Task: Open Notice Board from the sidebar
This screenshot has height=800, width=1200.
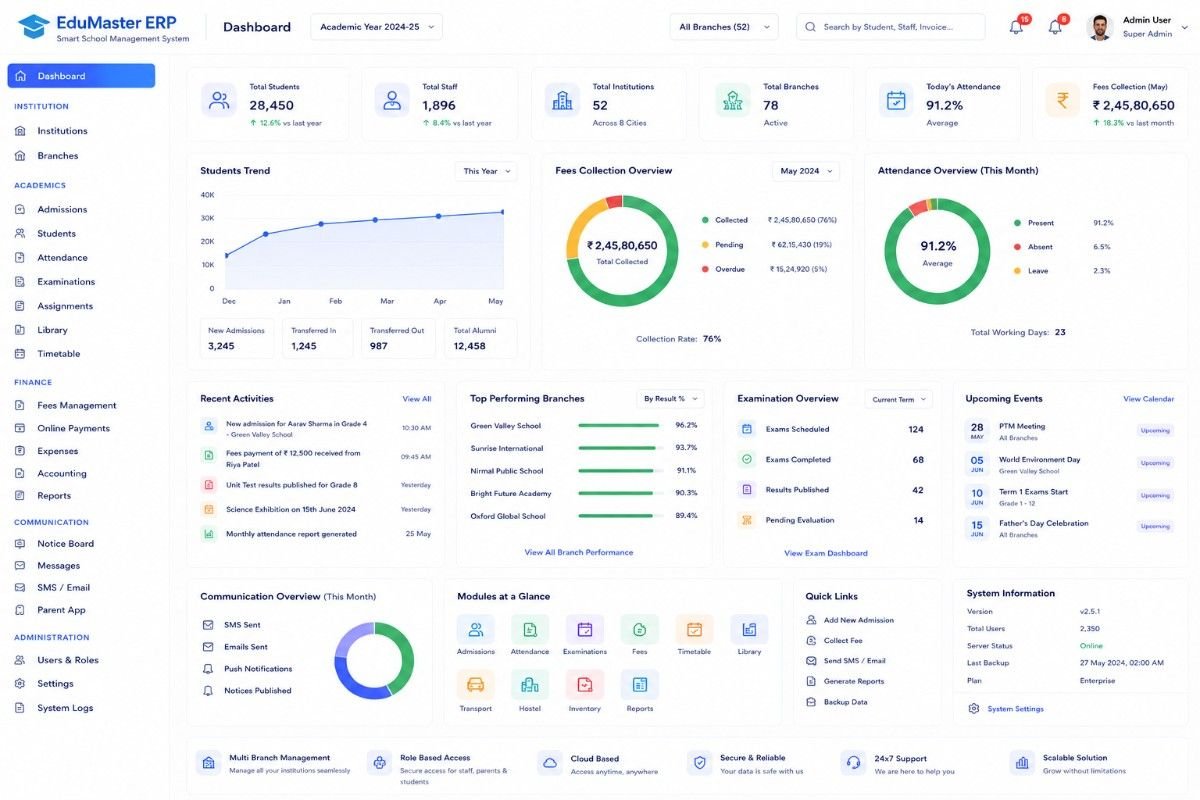Action: click(x=66, y=543)
